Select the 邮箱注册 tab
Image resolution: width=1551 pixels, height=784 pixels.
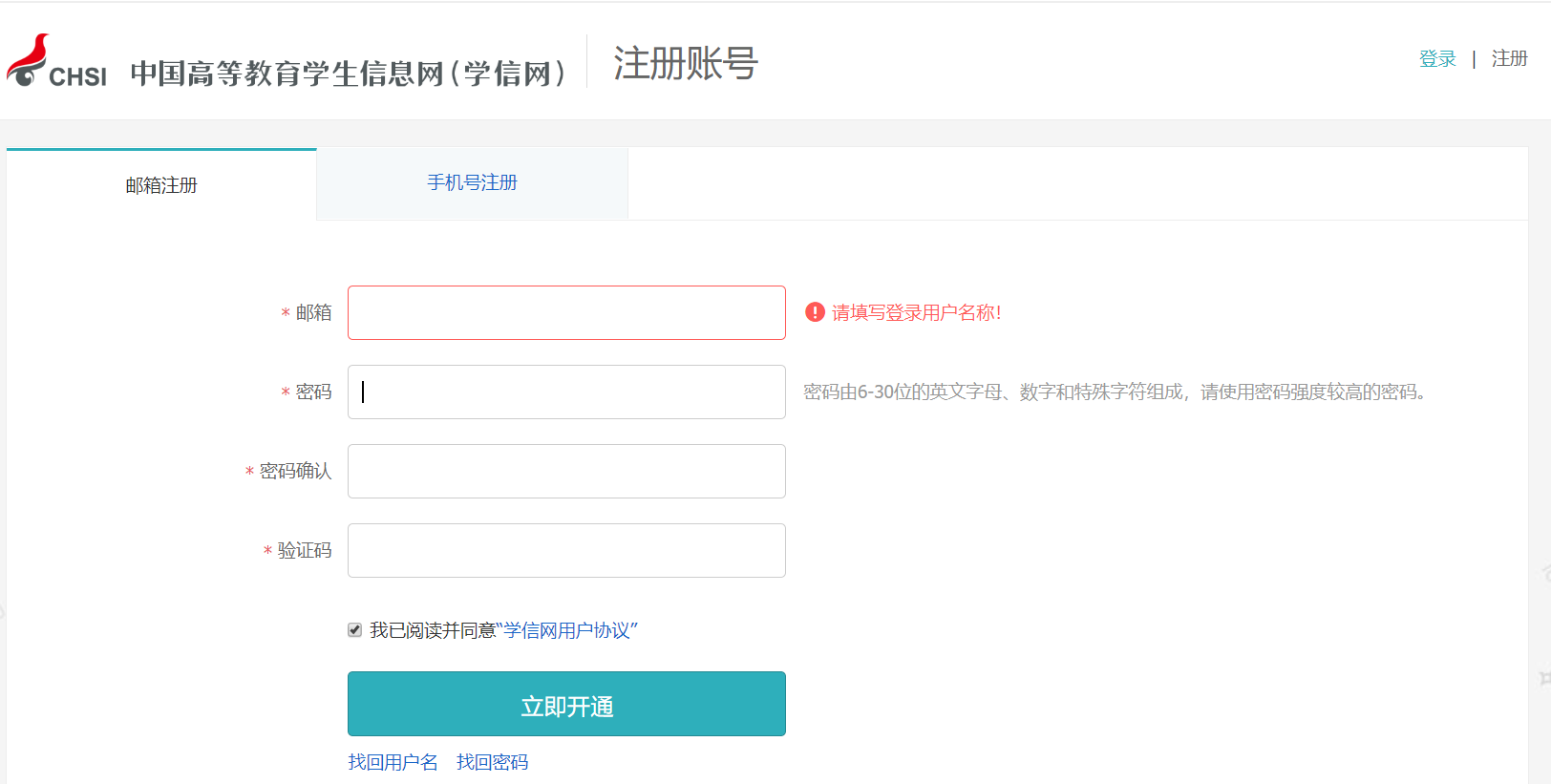(161, 184)
